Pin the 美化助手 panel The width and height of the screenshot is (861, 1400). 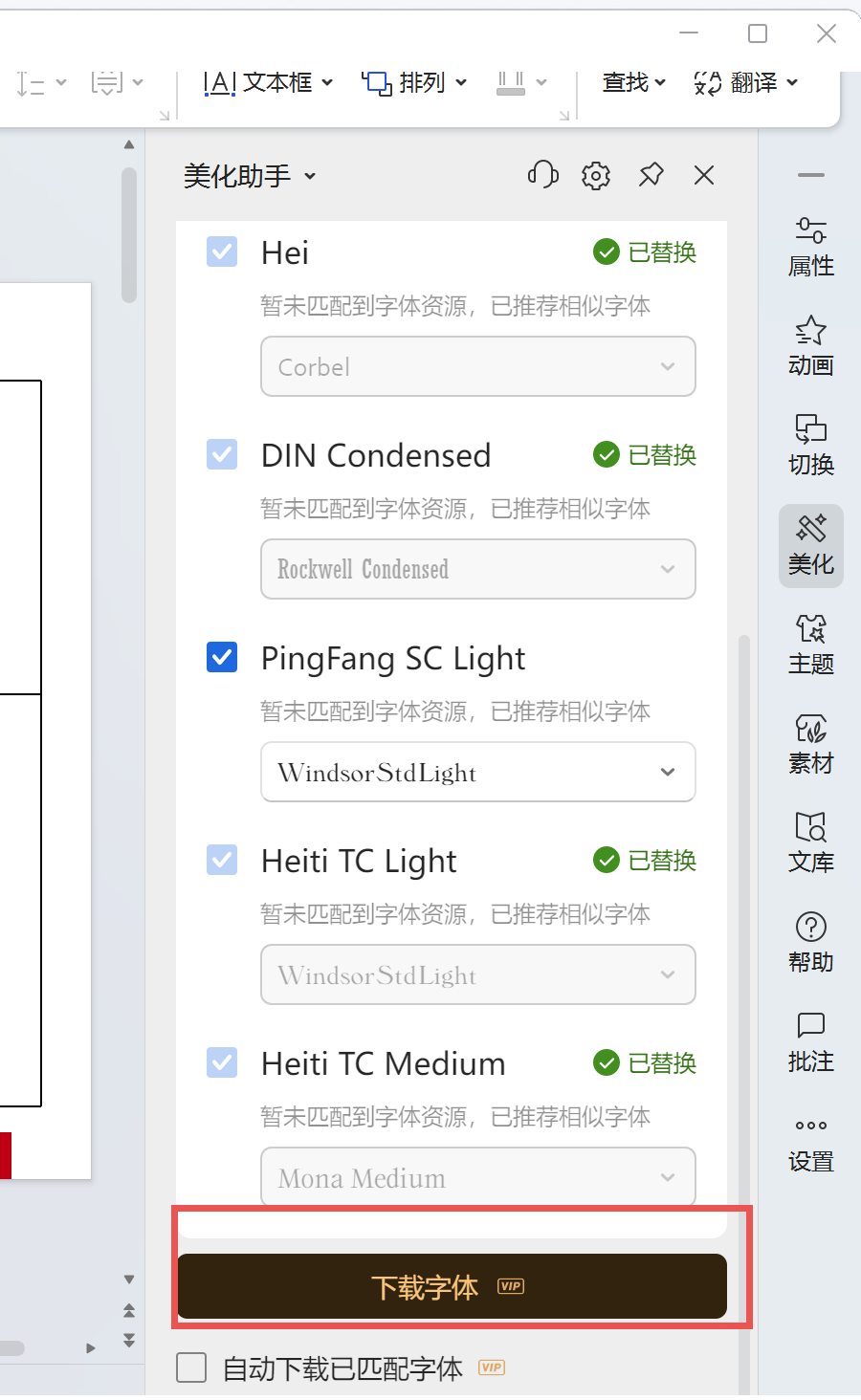[651, 175]
